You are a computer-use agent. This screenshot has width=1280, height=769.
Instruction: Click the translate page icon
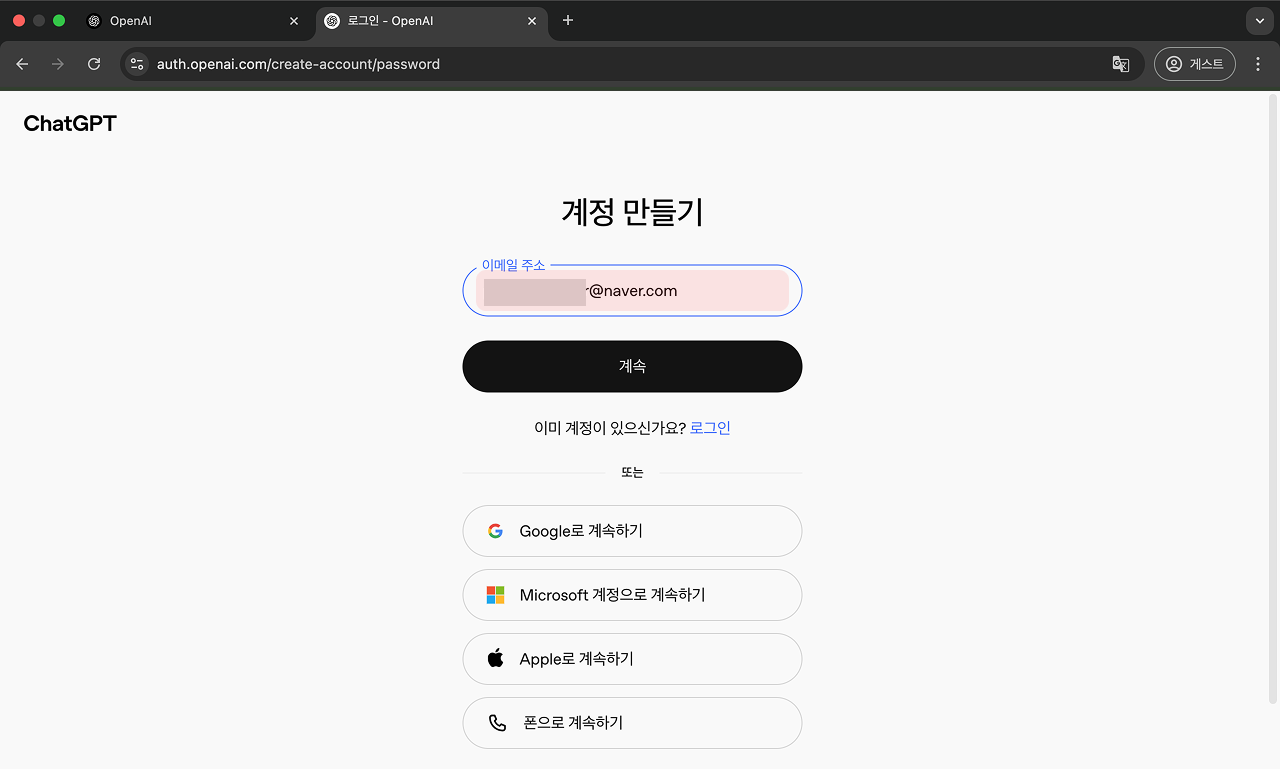(1121, 64)
